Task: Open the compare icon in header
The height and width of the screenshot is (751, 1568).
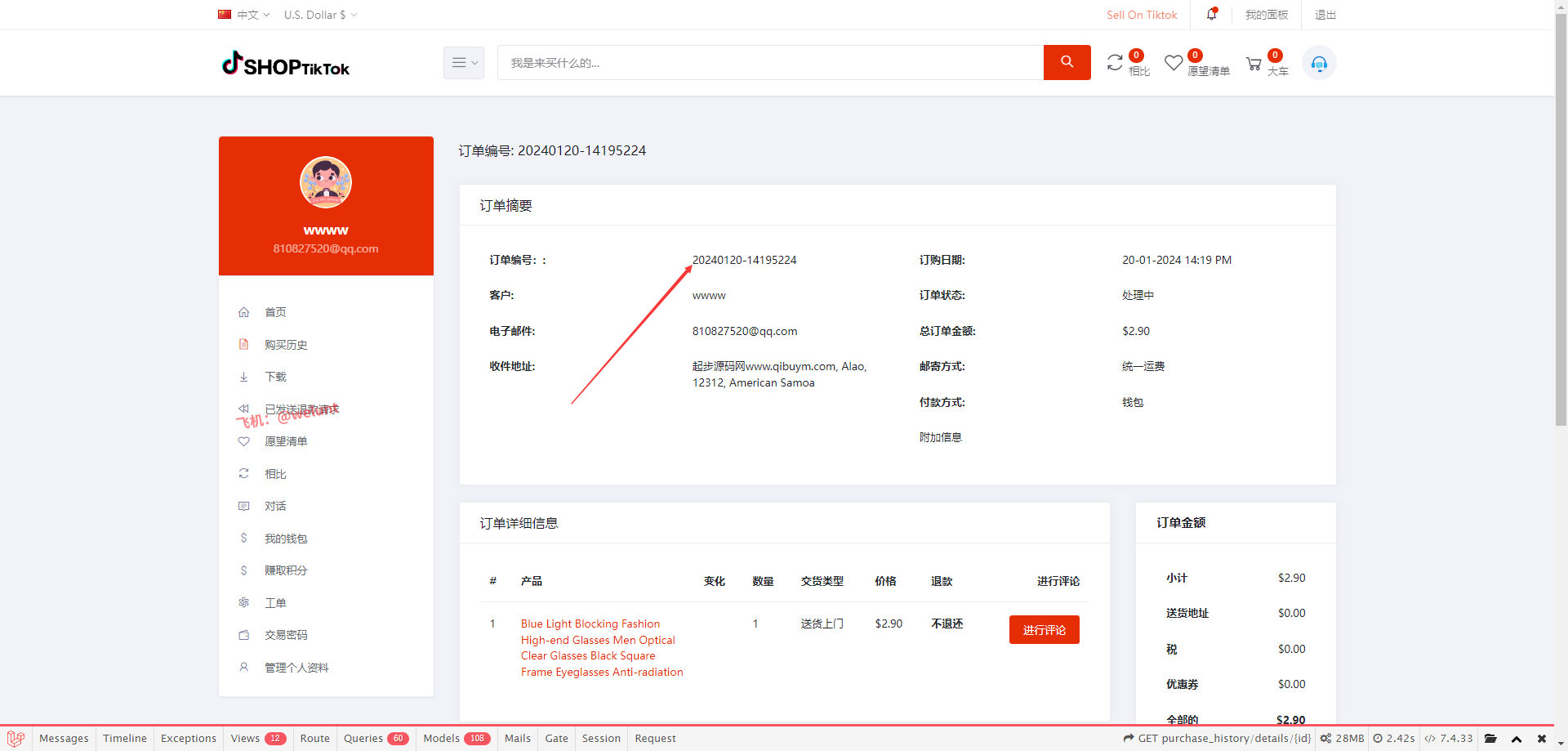Action: 1116,63
